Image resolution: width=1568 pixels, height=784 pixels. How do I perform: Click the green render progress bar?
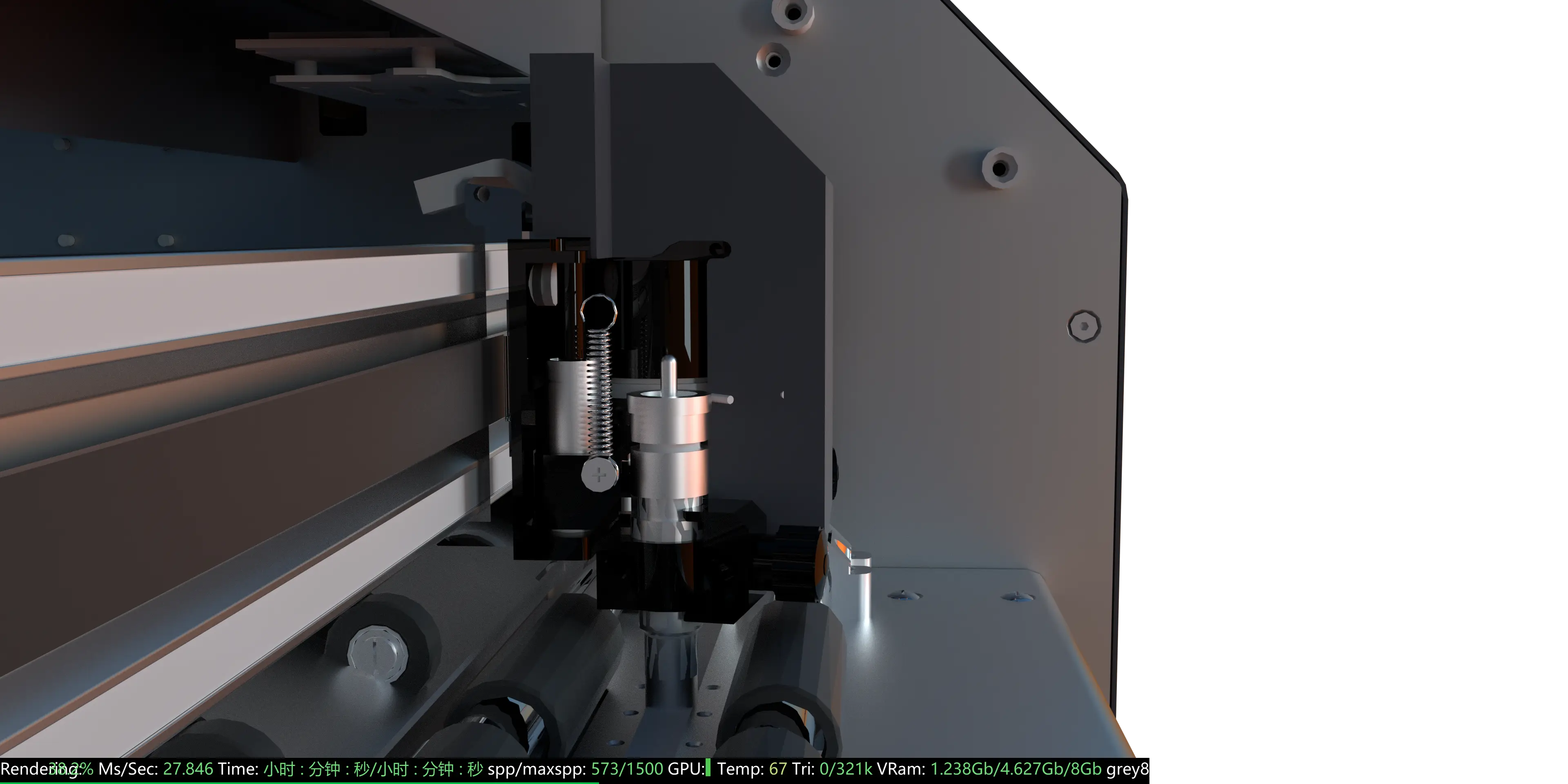pyautogui.click(x=298, y=782)
